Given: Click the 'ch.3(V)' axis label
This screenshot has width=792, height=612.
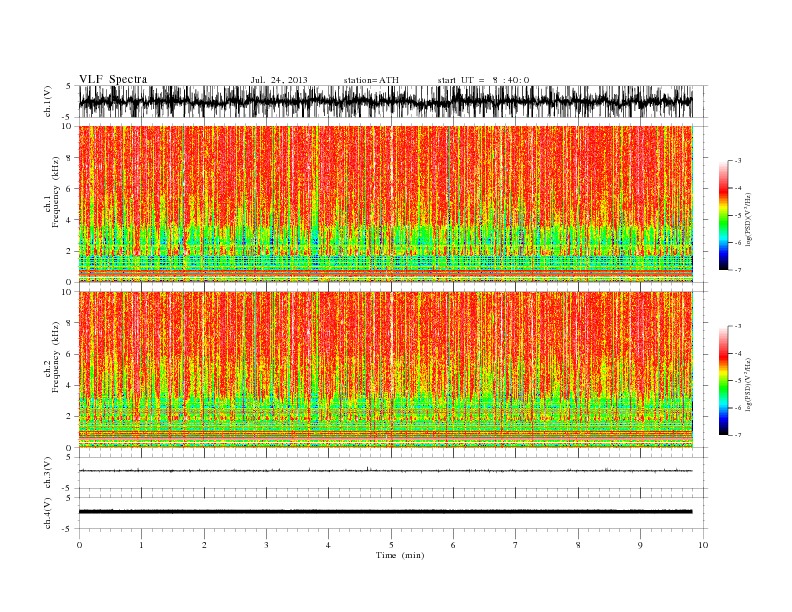Looking at the screenshot, I should pos(48,473).
